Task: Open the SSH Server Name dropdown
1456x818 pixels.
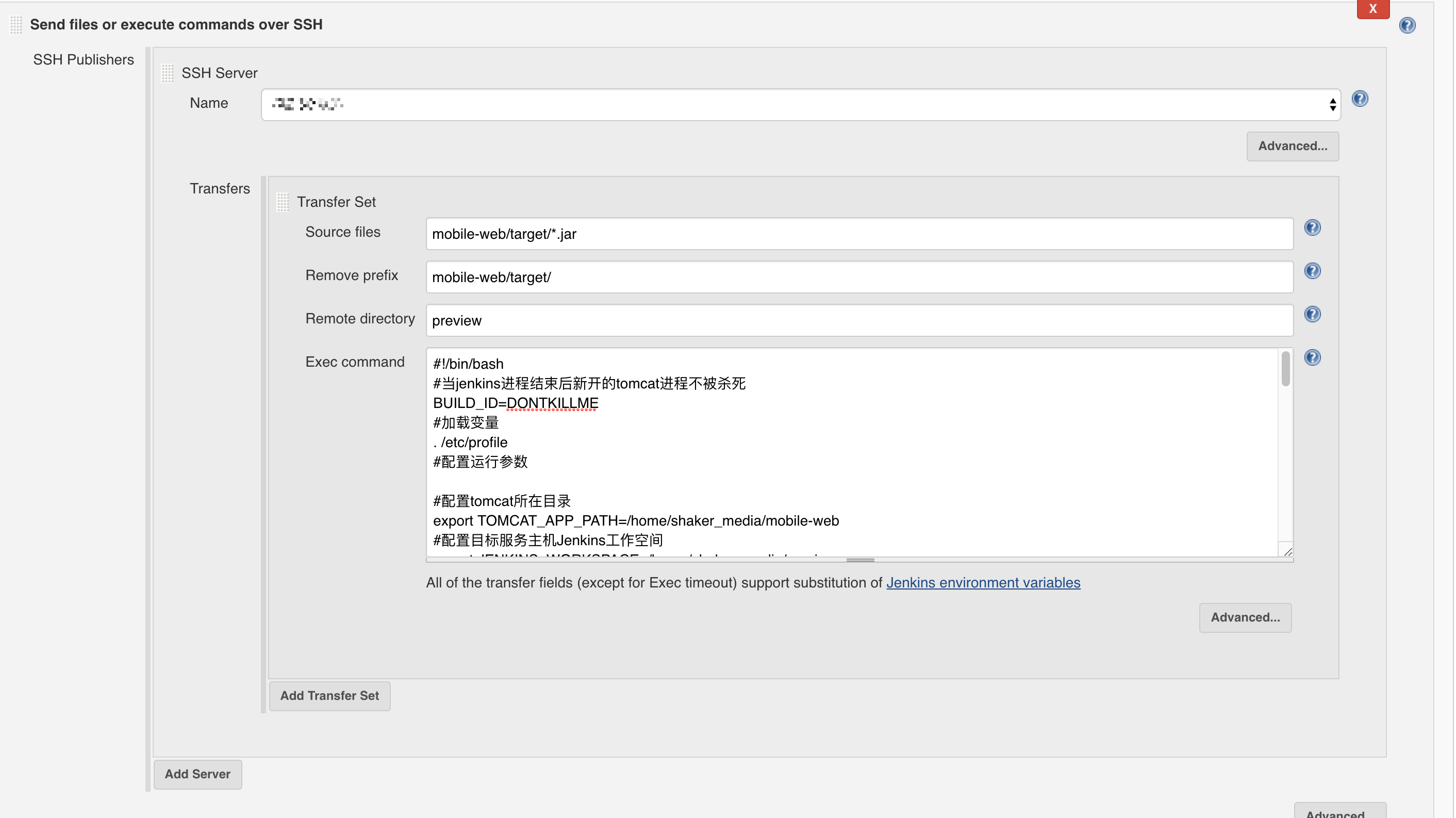Action: click(x=800, y=105)
